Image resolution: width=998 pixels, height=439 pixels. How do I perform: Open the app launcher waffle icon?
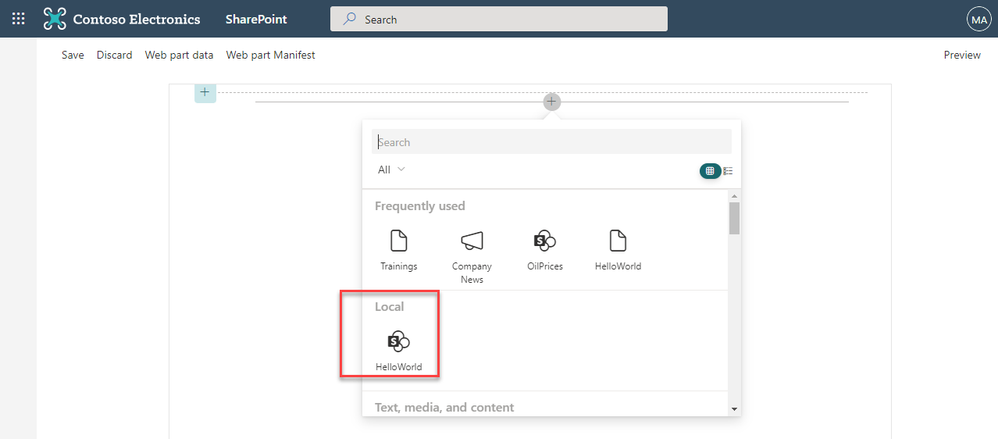coord(18,19)
